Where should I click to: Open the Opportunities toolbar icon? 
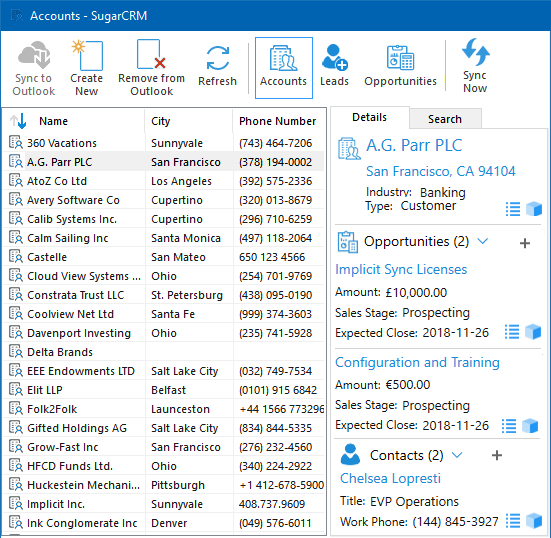click(400, 58)
